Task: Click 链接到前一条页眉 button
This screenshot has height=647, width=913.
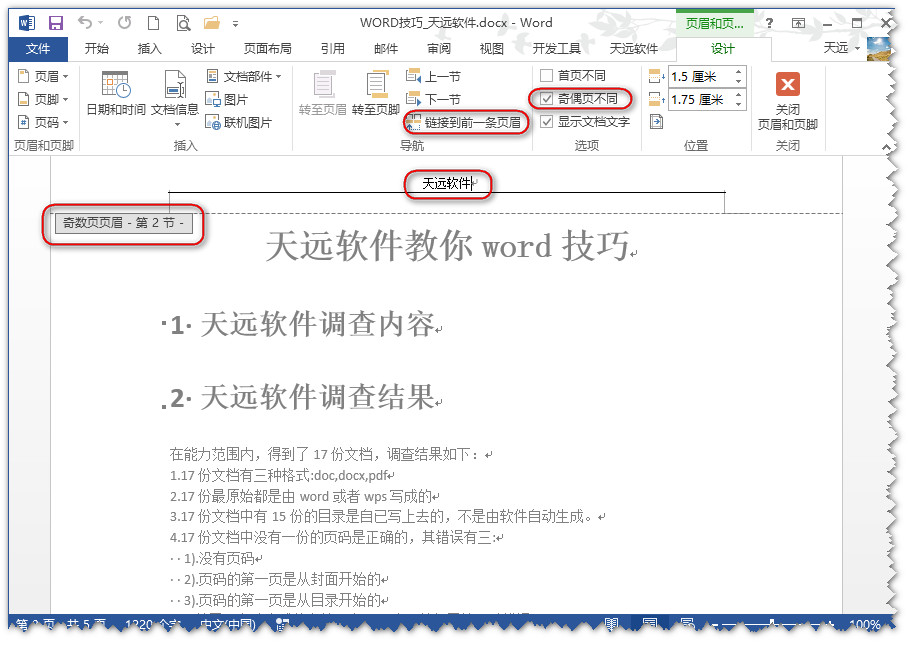Action: click(x=464, y=122)
